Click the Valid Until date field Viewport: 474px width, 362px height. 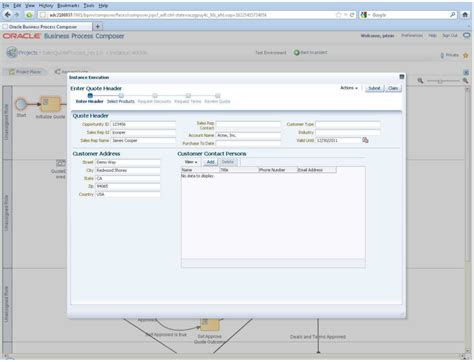[x=338, y=140]
